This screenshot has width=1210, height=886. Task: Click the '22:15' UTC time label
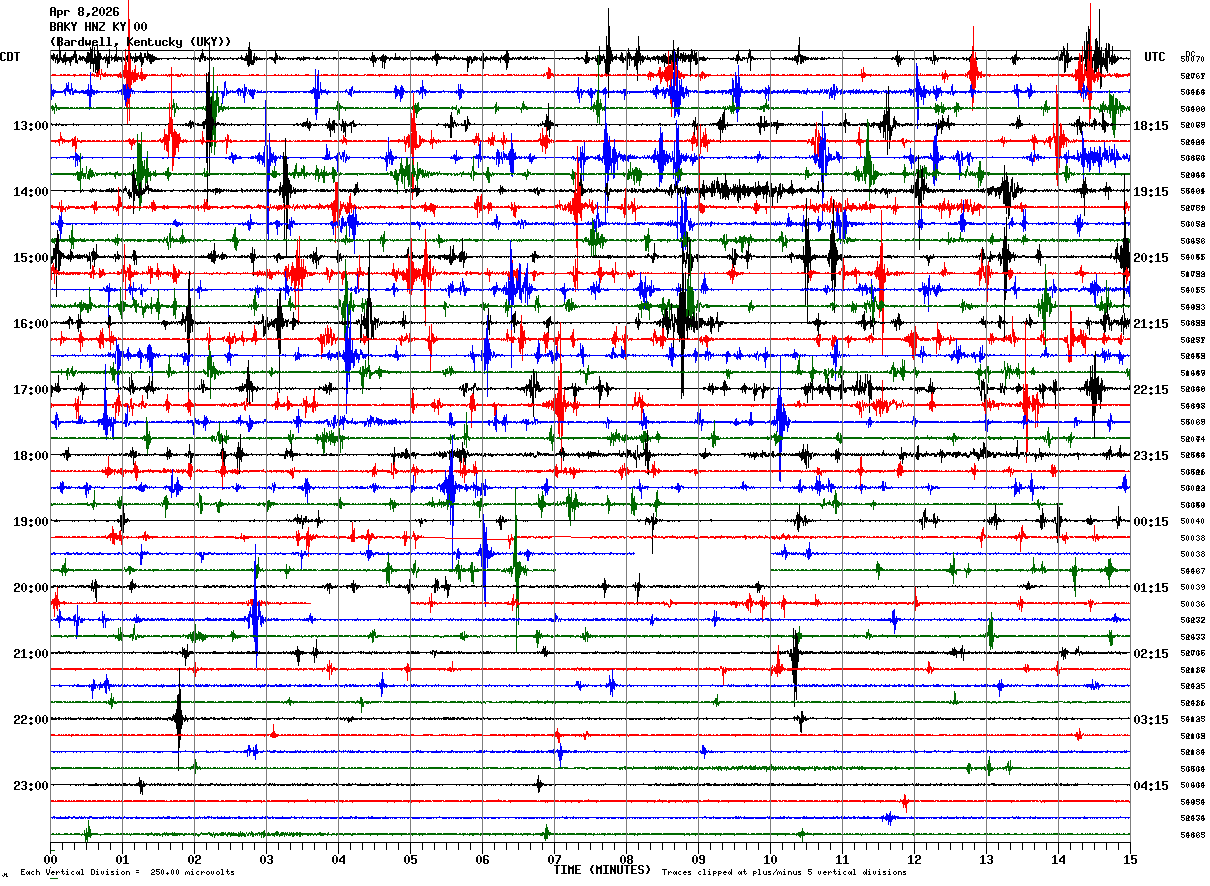pyautogui.click(x=1151, y=390)
